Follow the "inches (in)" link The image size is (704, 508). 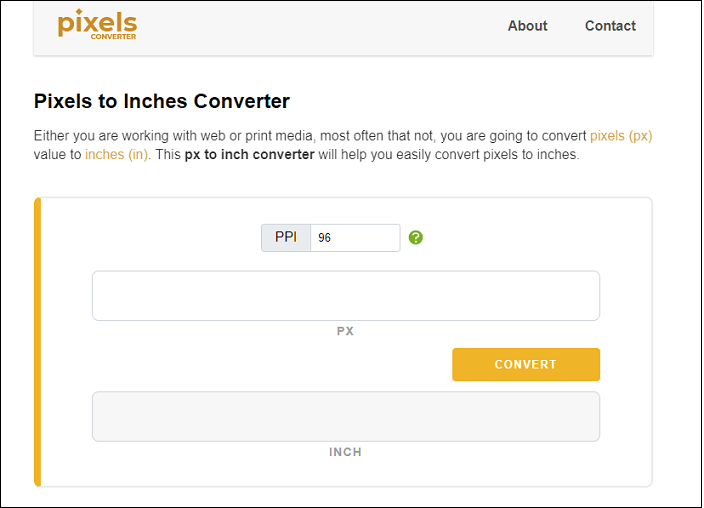coord(117,155)
